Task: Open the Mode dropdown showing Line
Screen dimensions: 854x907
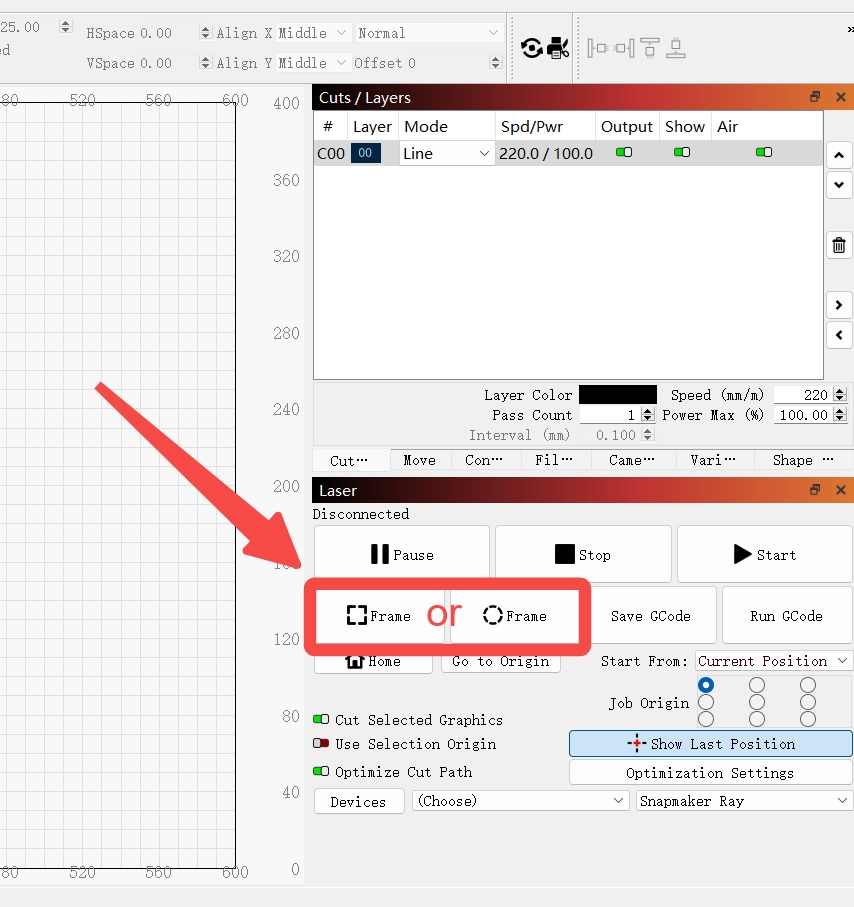Action: point(447,154)
